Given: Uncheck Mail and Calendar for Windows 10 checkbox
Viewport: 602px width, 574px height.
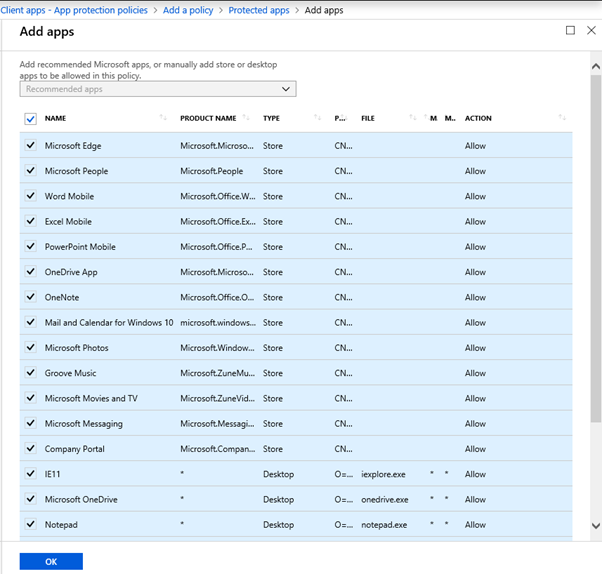Looking at the screenshot, I should [x=31, y=322].
